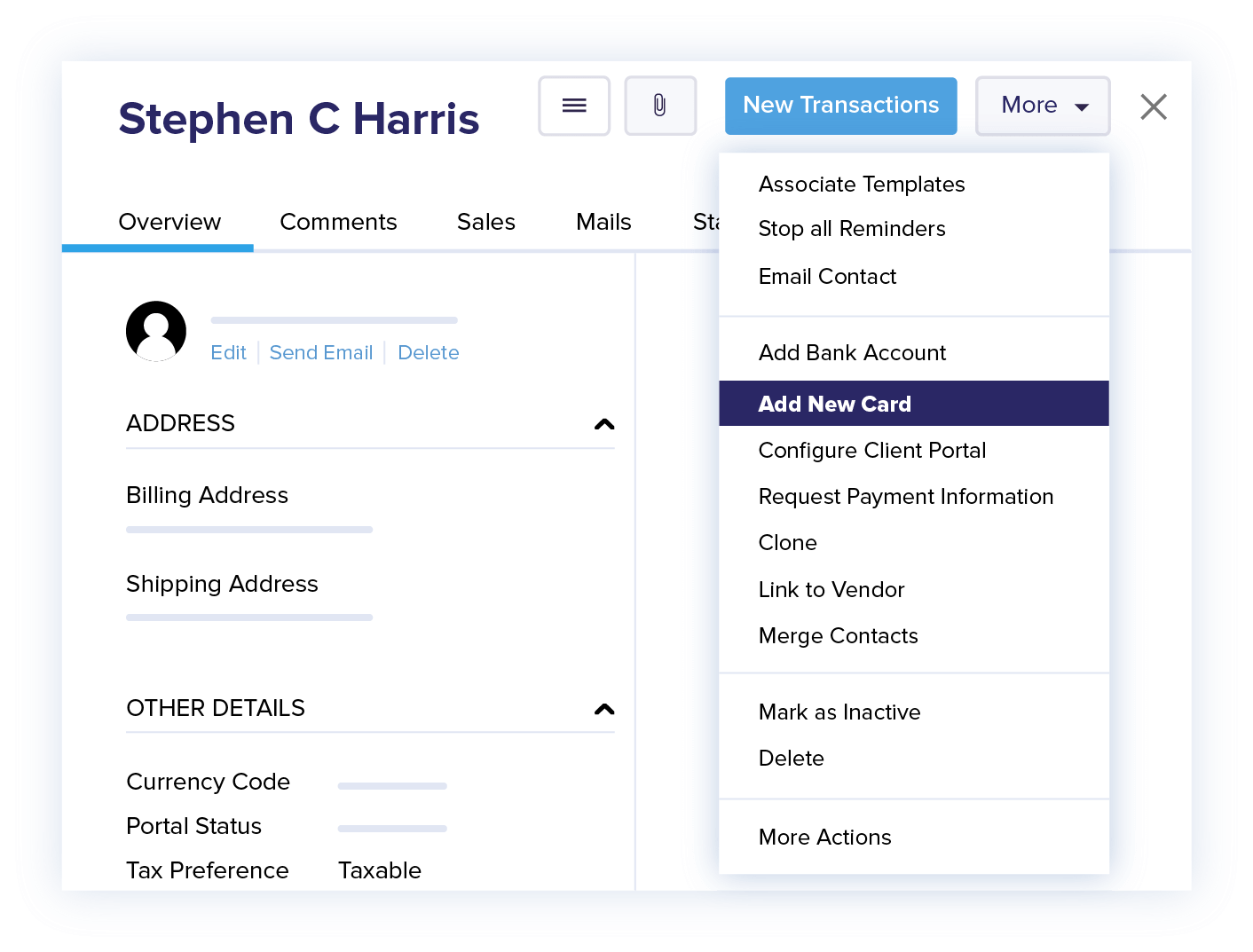The image size is (1253, 952).
Task: Click the Edit link under the avatar
Action: 228,352
